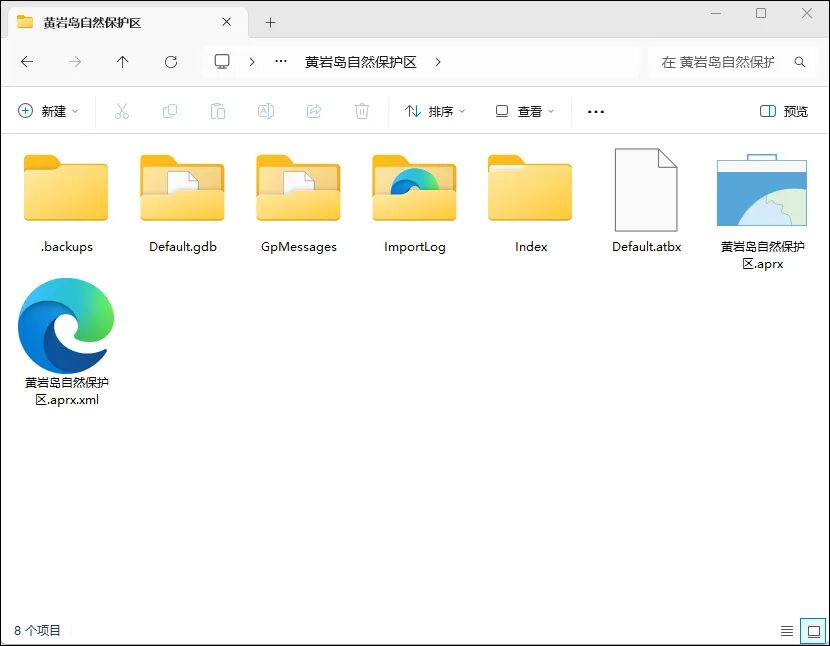830x646 pixels.
Task: Click the Back navigation arrow
Action: (x=27, y=61)
